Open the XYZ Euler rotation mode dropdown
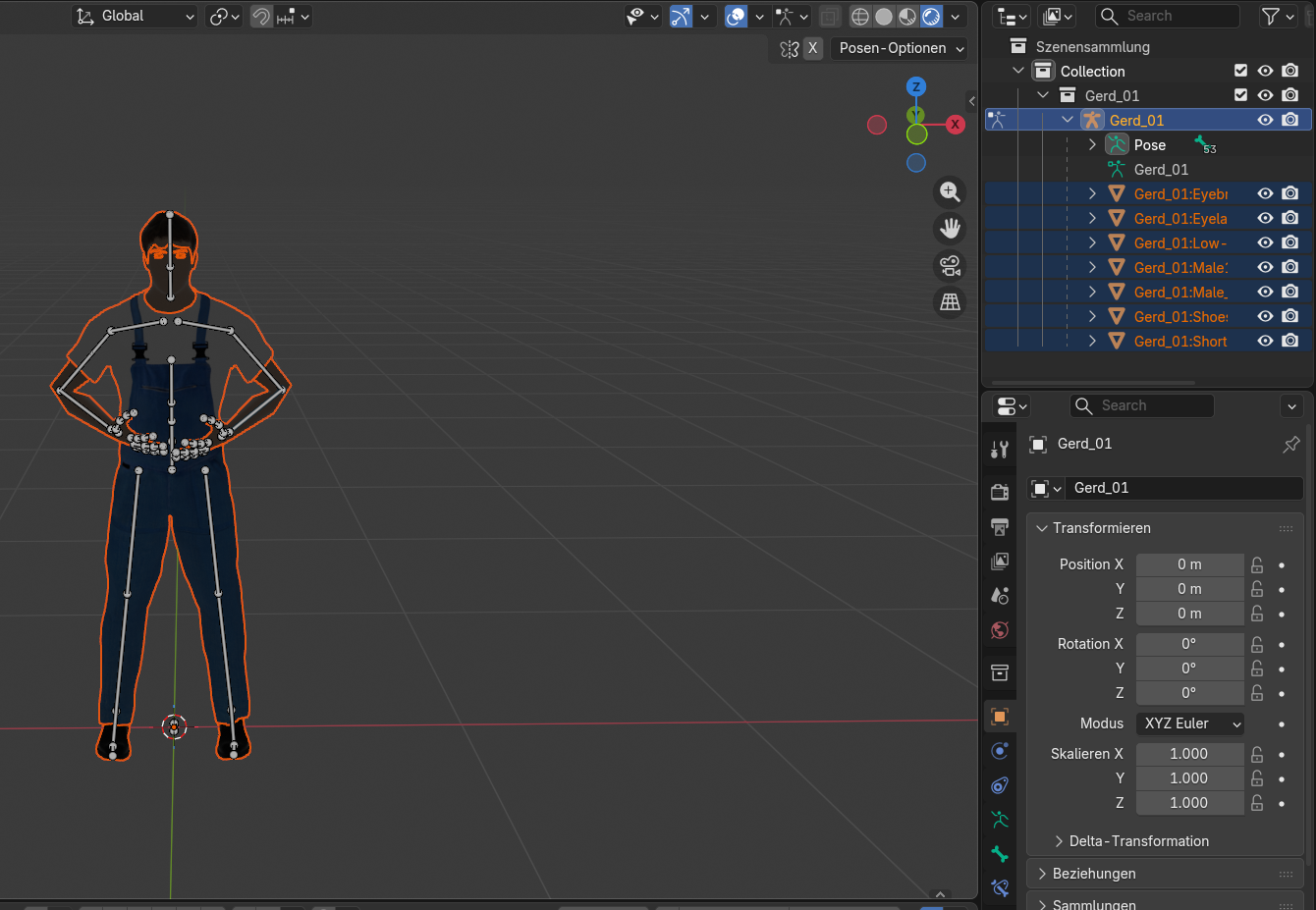 point(1191,723)
